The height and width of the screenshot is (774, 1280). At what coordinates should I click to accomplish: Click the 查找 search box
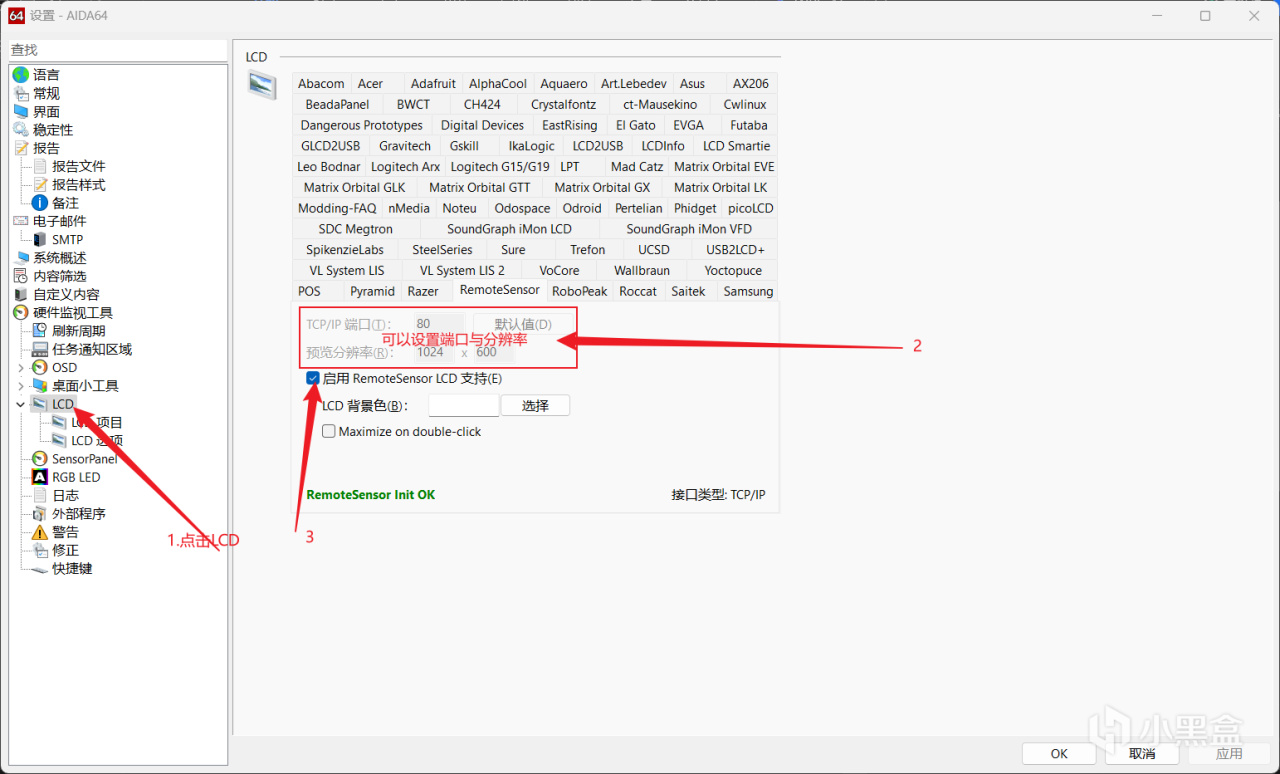point(118,50)
